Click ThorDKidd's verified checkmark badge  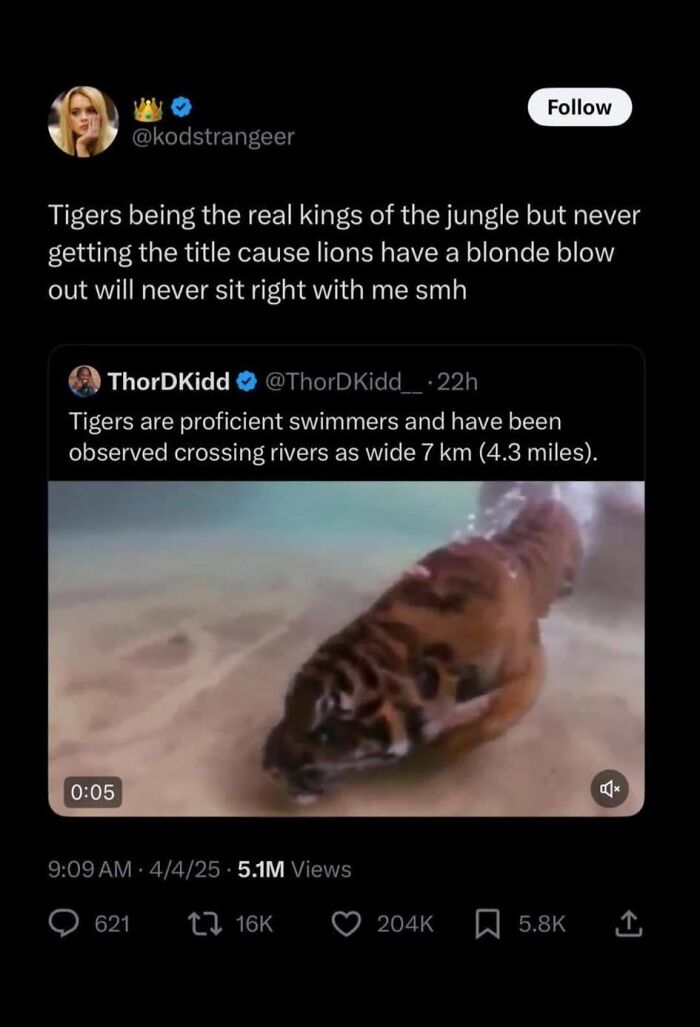(246, 381)
